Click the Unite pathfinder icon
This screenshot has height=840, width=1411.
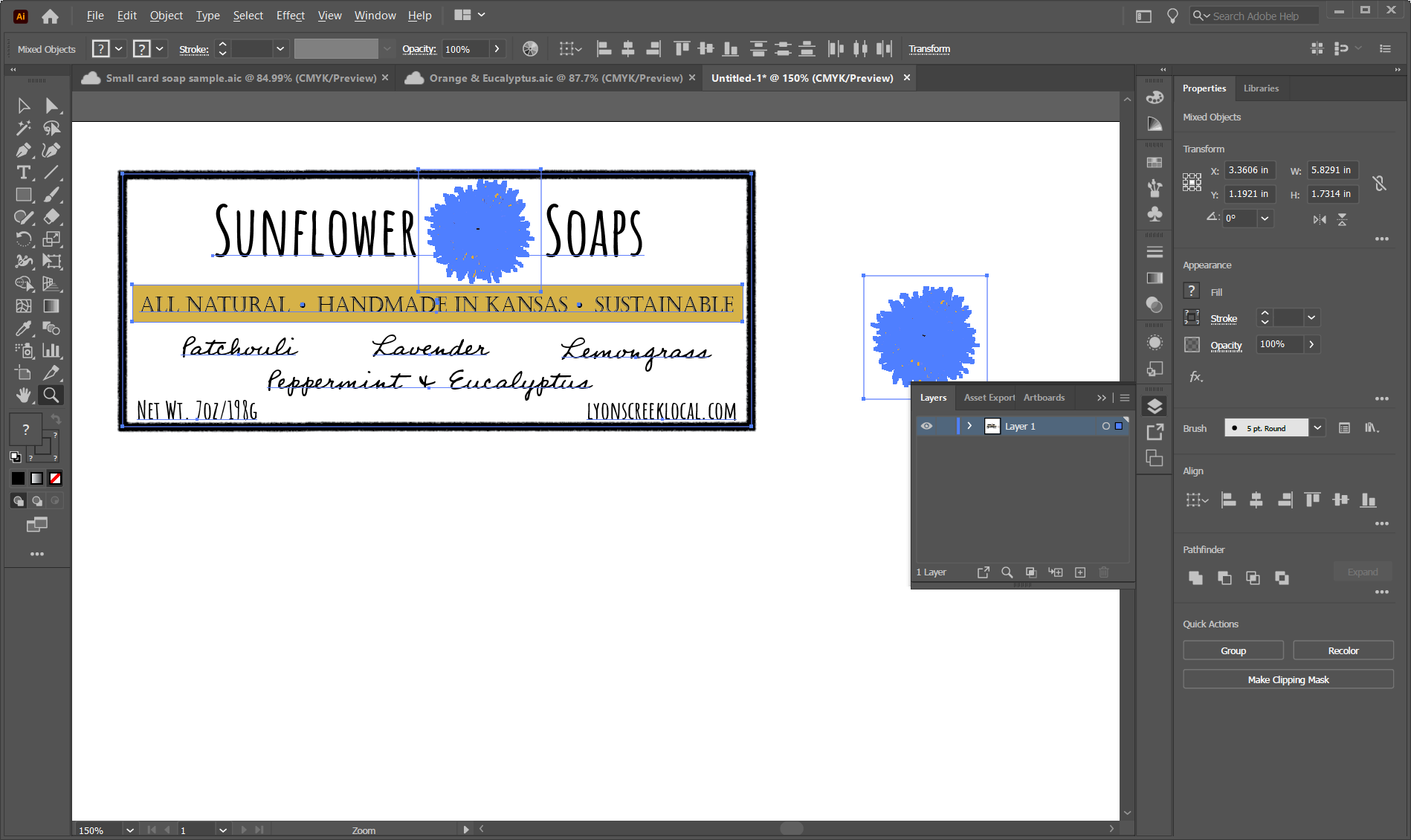(x=1195, y=578)
